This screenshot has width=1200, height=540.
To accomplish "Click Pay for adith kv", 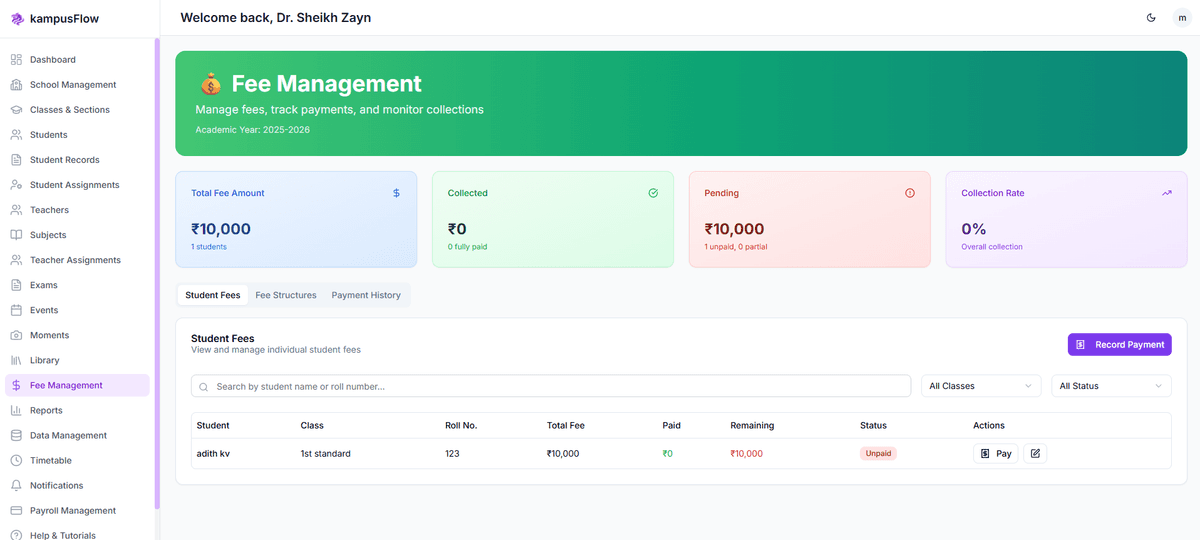I will pyautogui.click(x=996, y=453).
